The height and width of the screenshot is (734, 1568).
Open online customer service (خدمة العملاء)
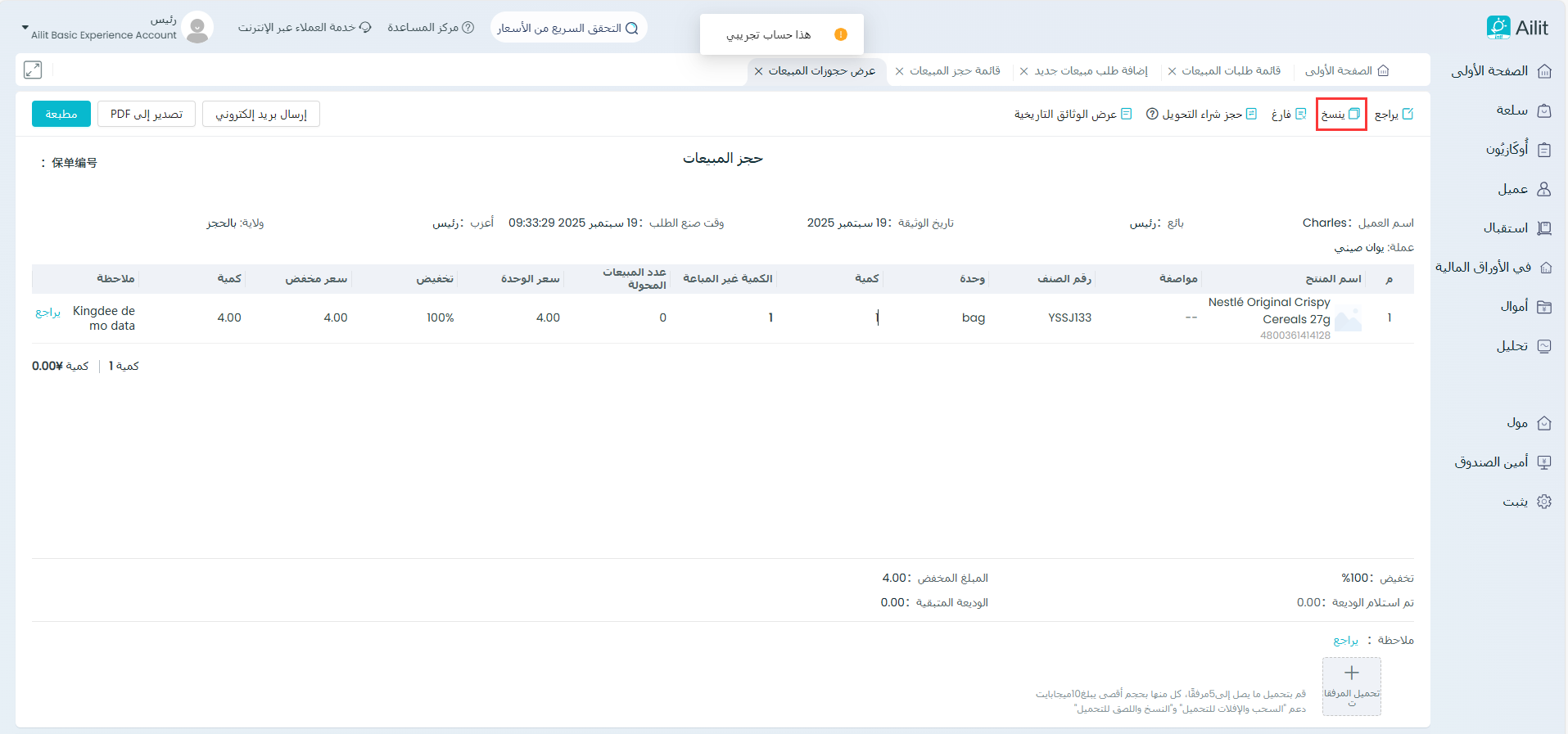coord(305,28)
